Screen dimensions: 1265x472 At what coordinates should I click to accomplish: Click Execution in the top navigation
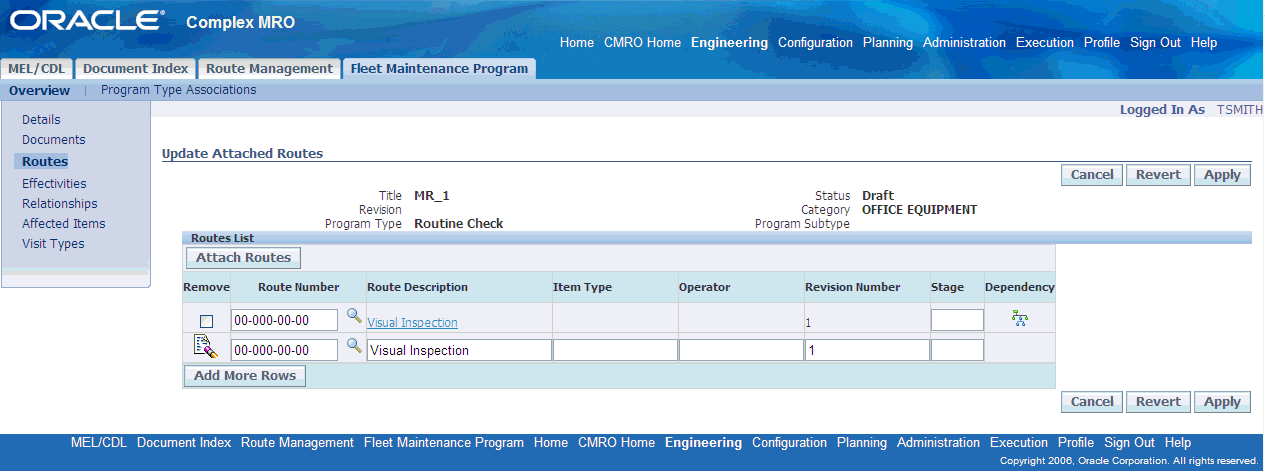pyautogui.click(x=1045, y=43)
